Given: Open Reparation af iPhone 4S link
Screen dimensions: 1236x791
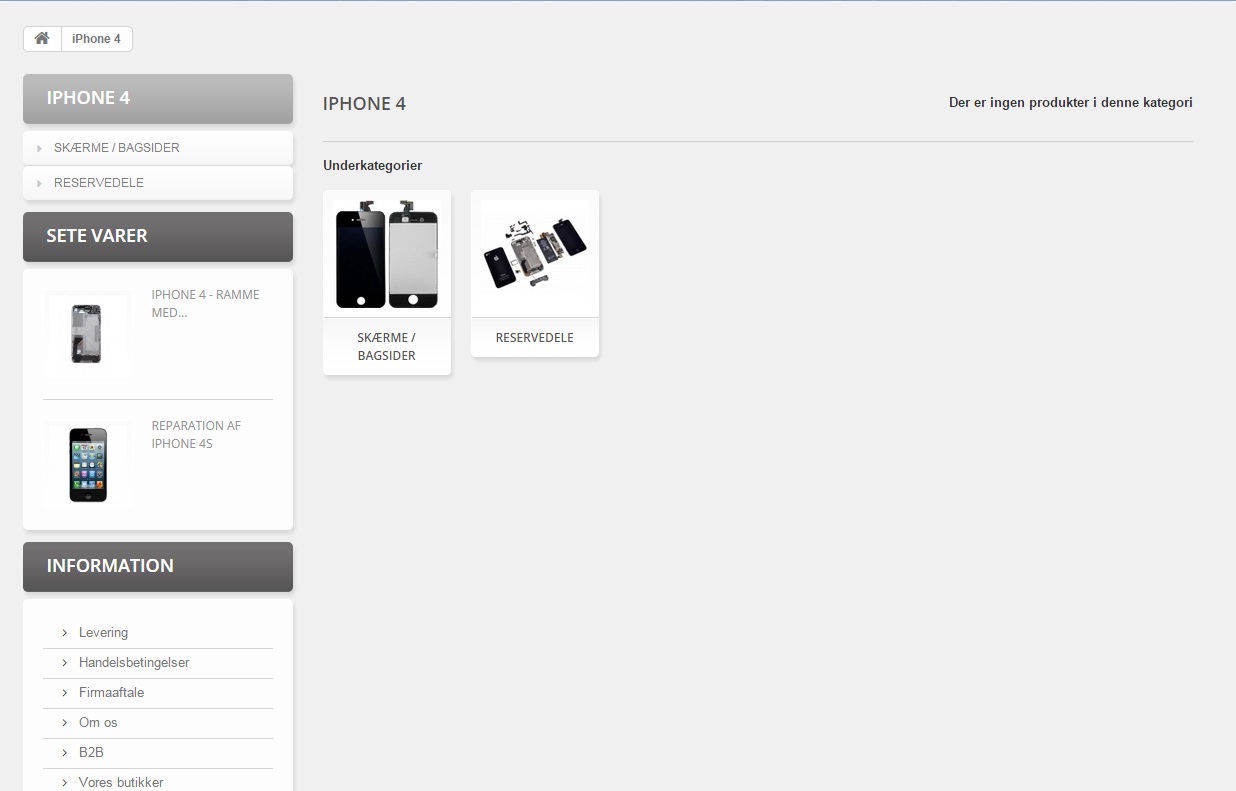Looking at the screenshot, I should [x=196, y=434].
